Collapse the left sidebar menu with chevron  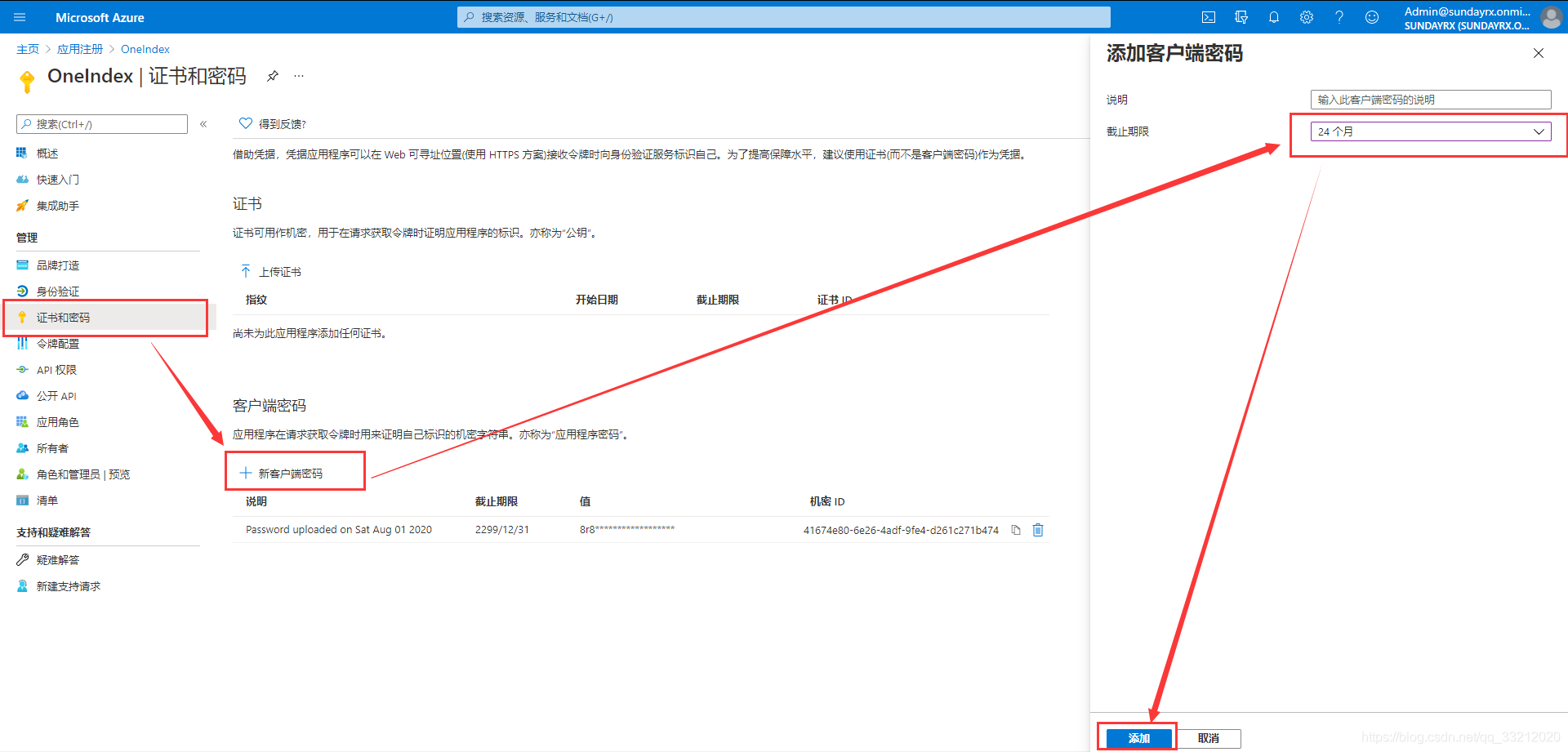pos(203,124)
